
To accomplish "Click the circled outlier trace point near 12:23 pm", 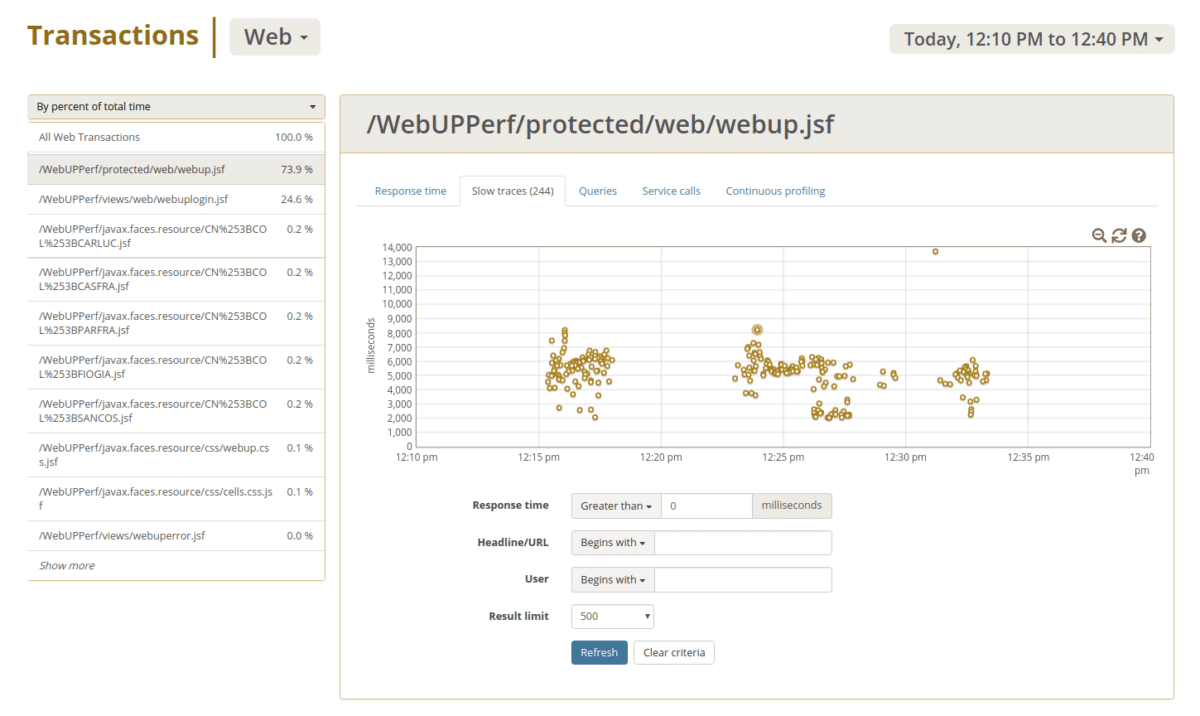I will [x=756, y=328].
